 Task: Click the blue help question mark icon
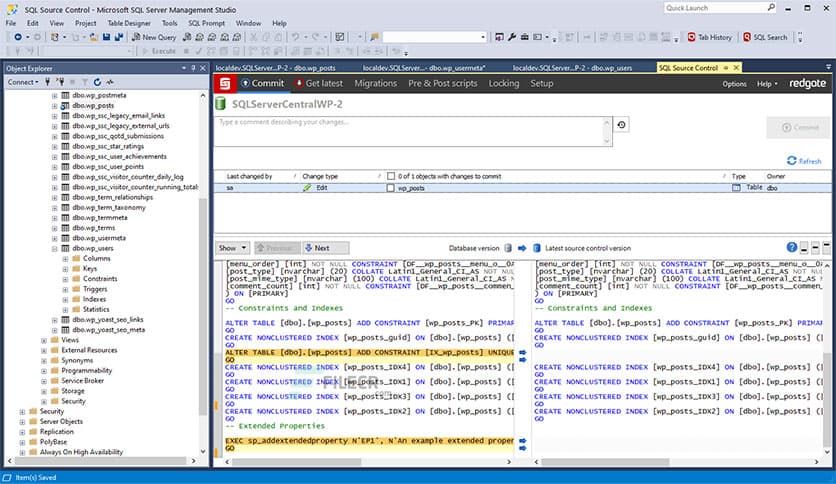[x=791, y=247]
